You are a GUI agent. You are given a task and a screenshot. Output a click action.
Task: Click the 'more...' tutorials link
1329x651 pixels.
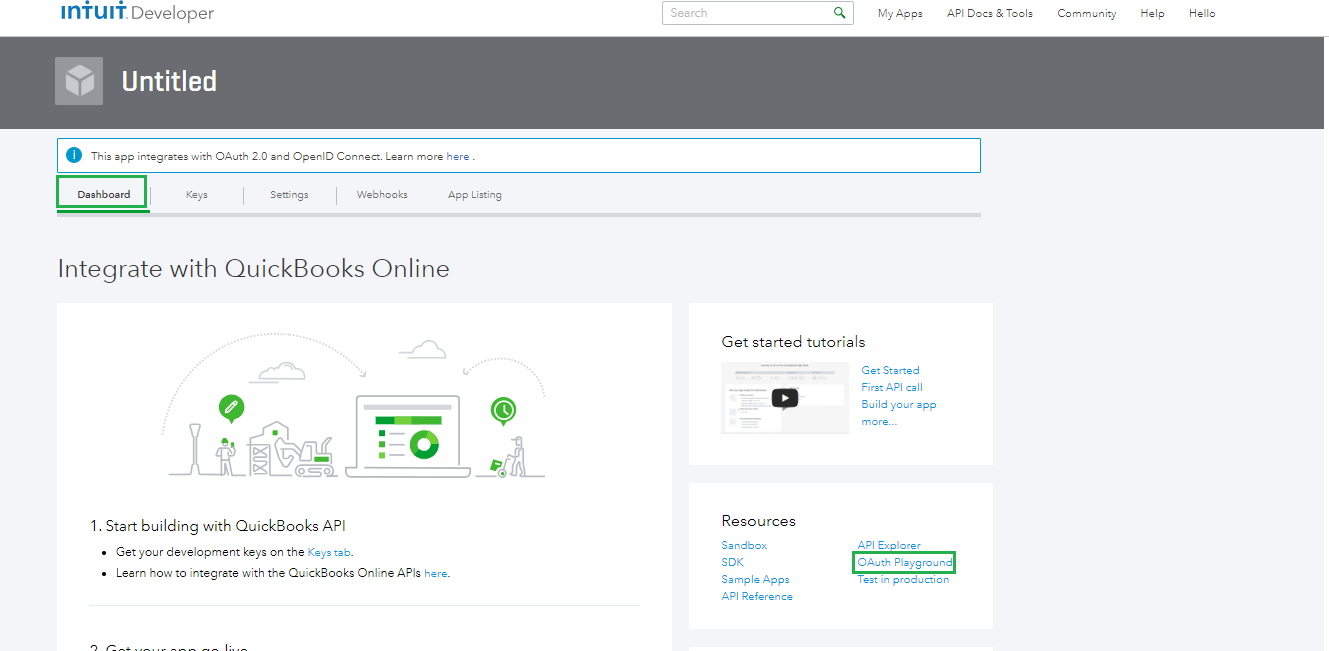pos(879,421)
